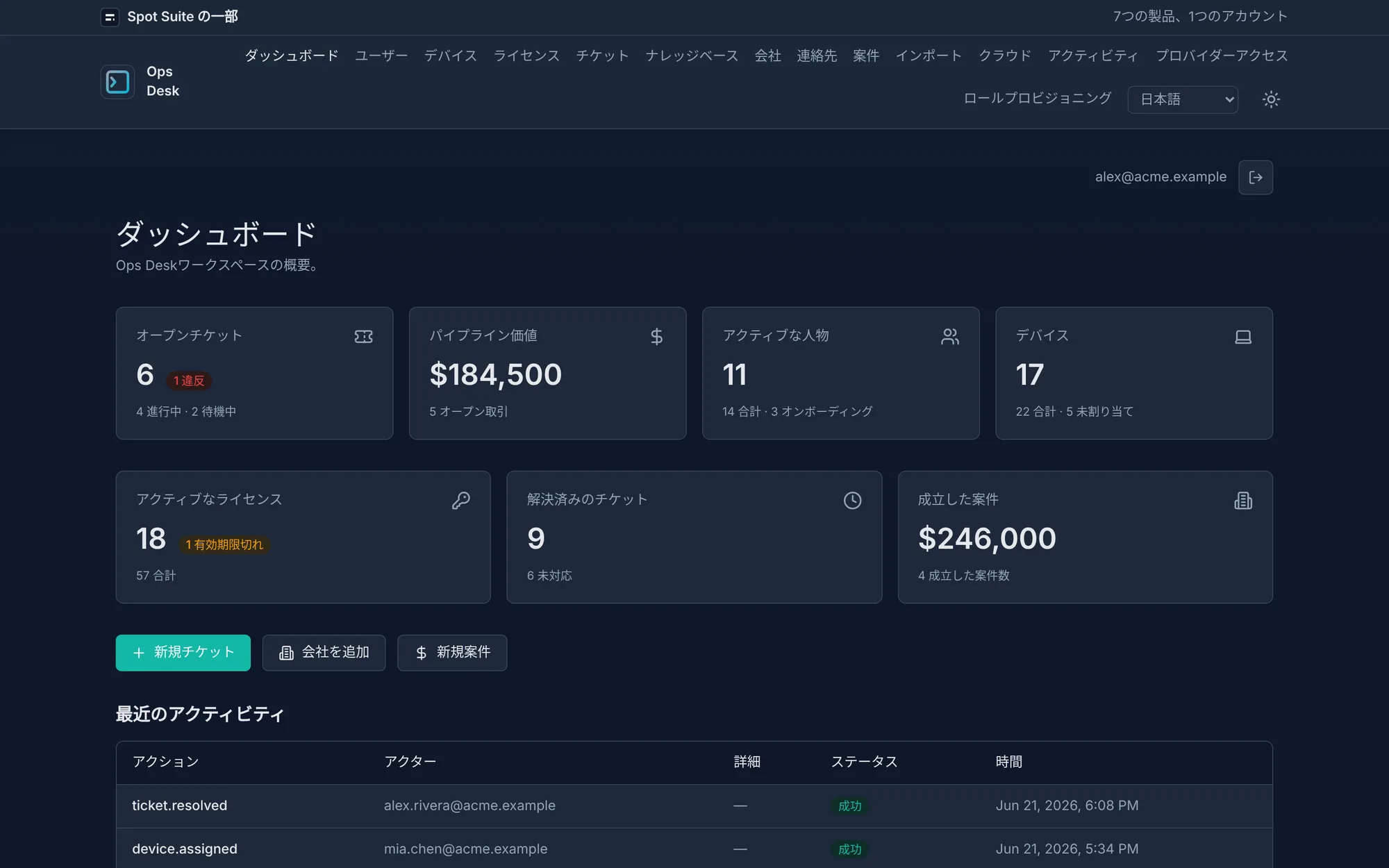Open the デバイス nav item

click(451, 56)
